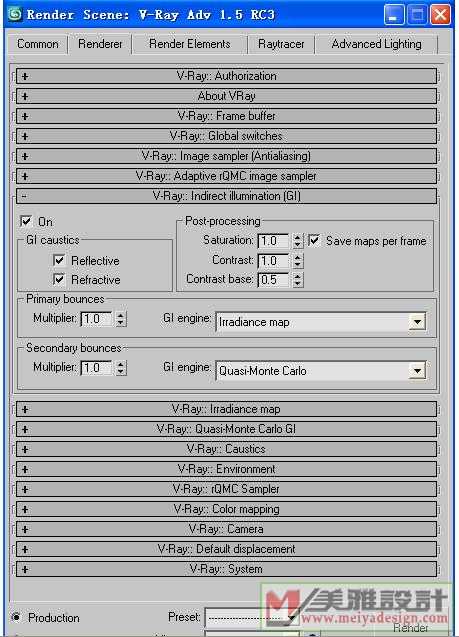Expand the V-Ray:: Frame buffer rollout plus icon
Image resolution: width=459 pixels, height=637 pixels.
25,116
